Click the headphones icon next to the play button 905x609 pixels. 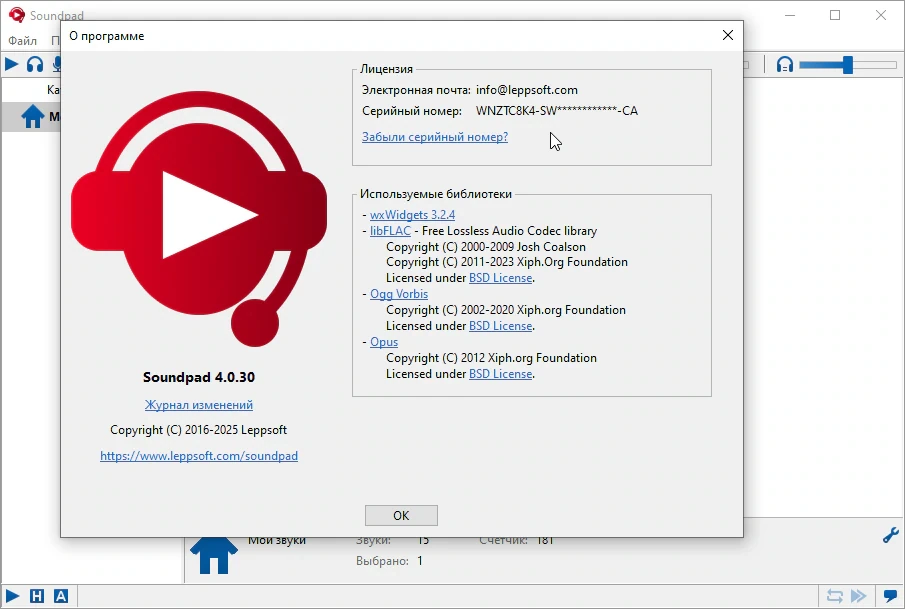click(35, 64)
